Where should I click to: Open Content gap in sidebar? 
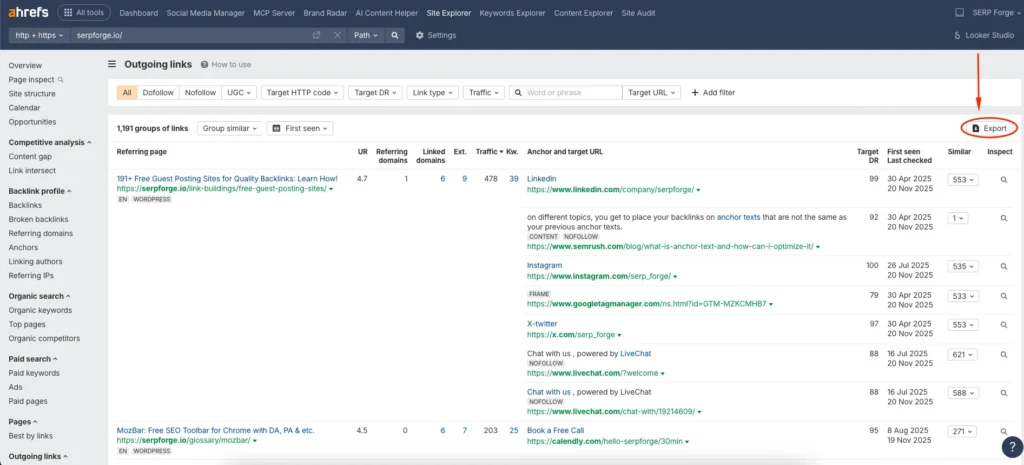click(x=30, y=156)
